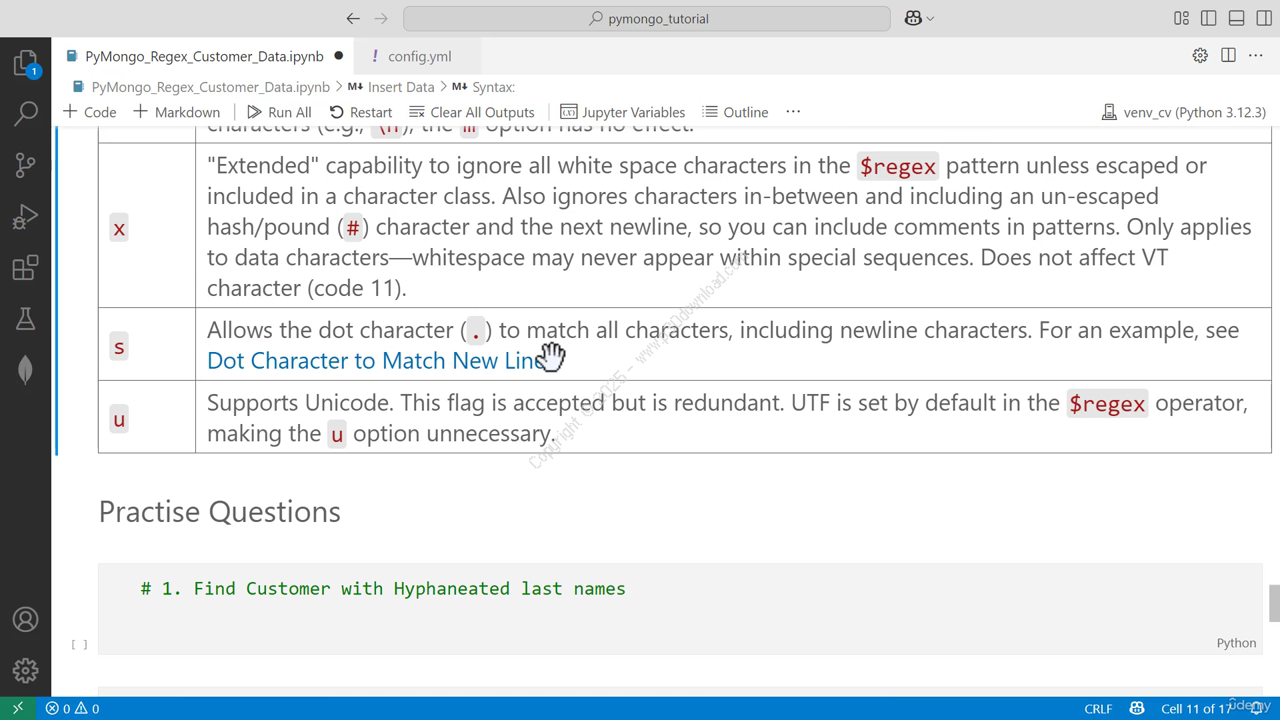1280x720 pixels.
Task: Click the $regex code in the x row
Action: pos(898,166)
